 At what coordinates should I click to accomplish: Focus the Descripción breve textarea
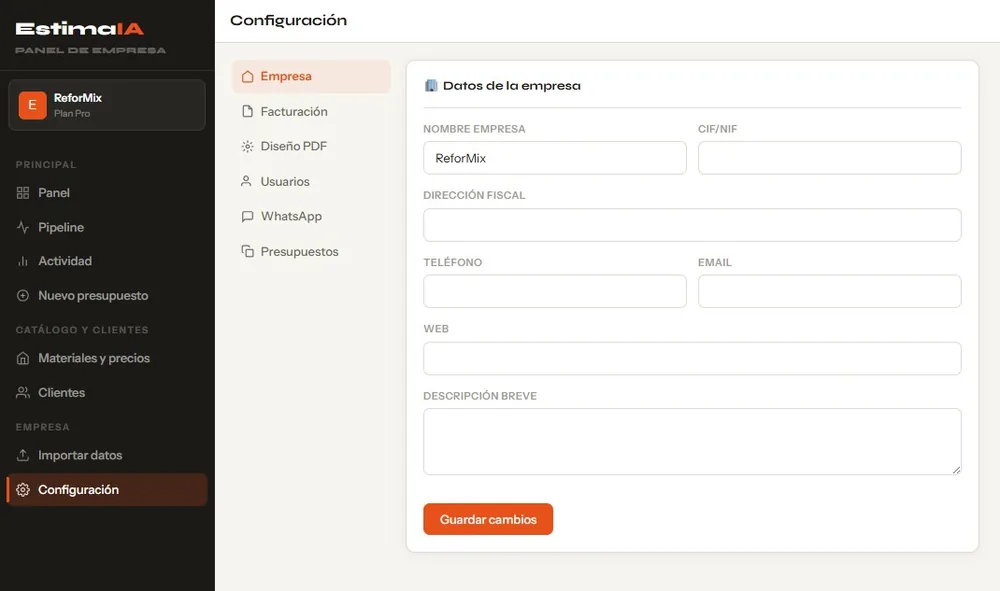(x=692, y=442)
